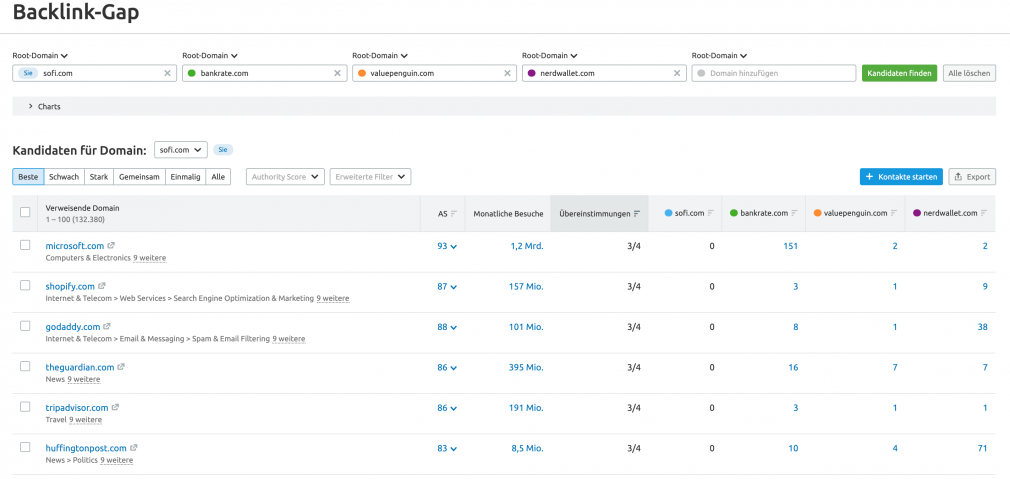Screen dimensions: 1010x479
Task: Sort by Übereinstimmungen column icon
Action: tap(637, 214)
